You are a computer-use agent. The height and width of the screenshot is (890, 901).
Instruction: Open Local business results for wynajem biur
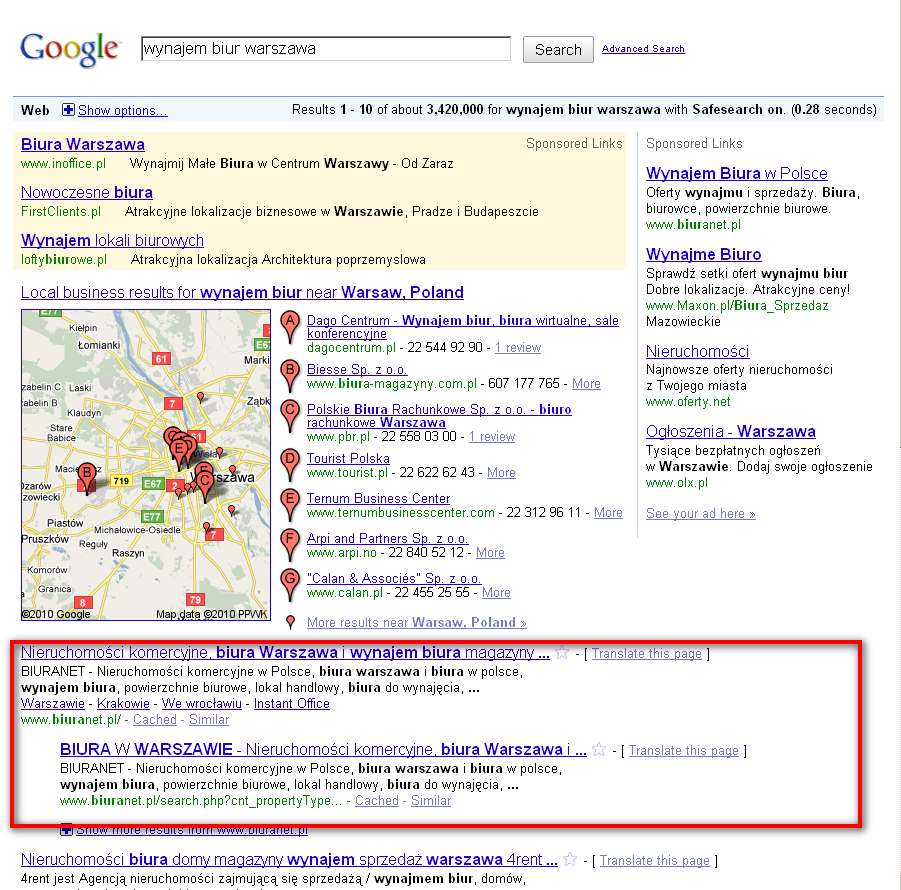coord(242,292)
